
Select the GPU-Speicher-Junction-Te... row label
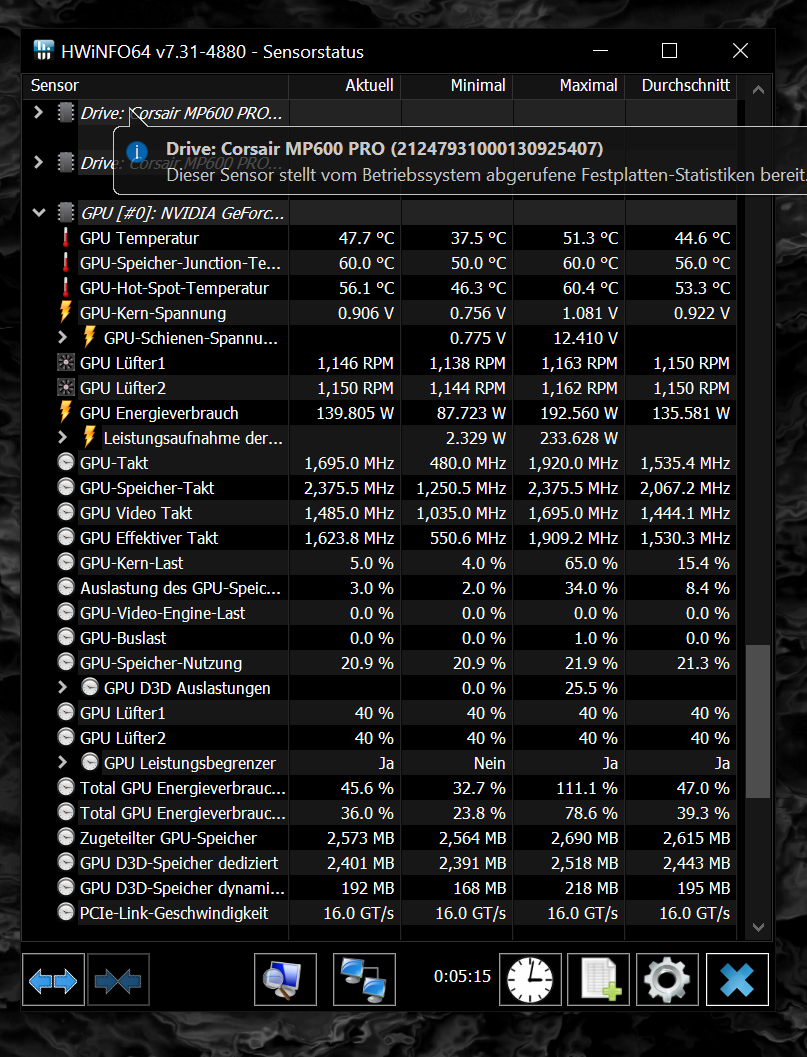point(180,263)
